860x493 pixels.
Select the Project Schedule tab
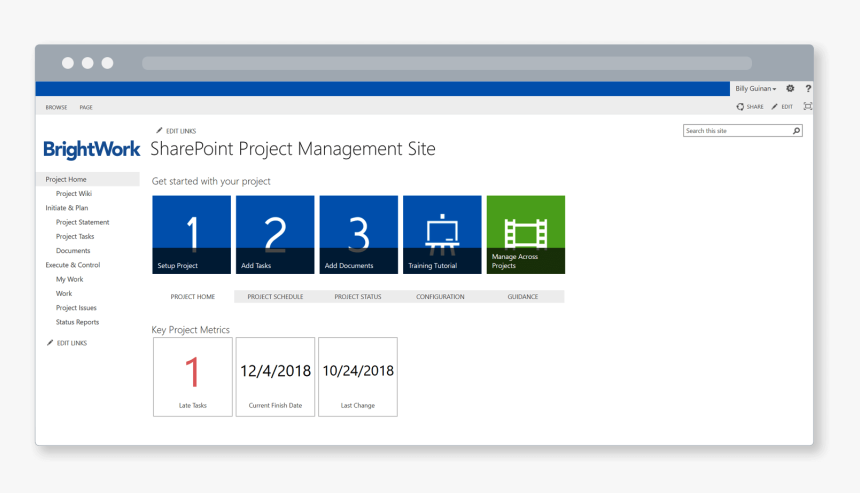coord(275,297)
